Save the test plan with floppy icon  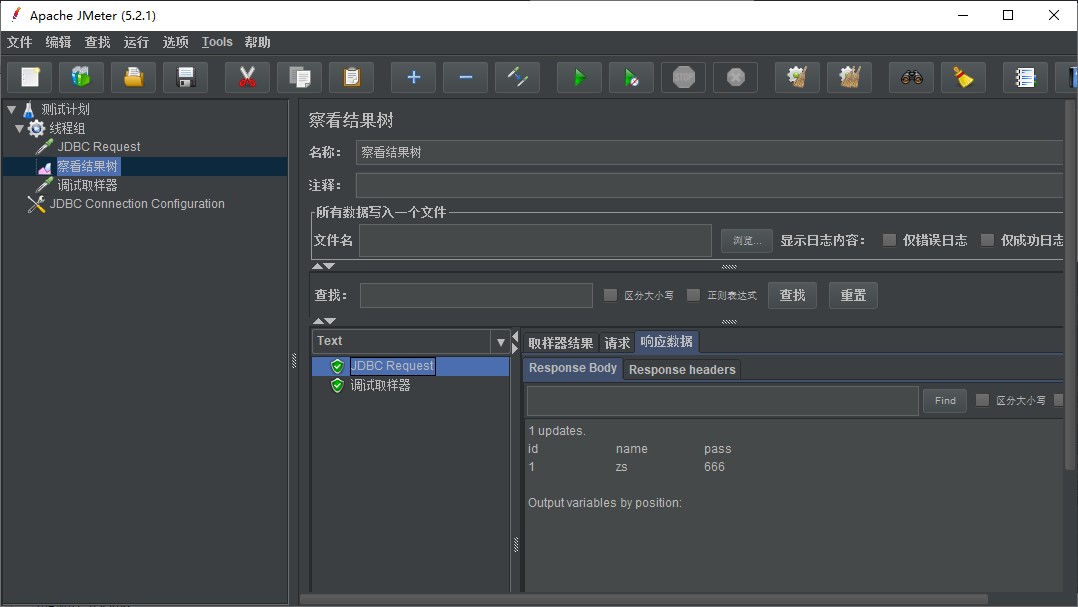coord(186,77)
